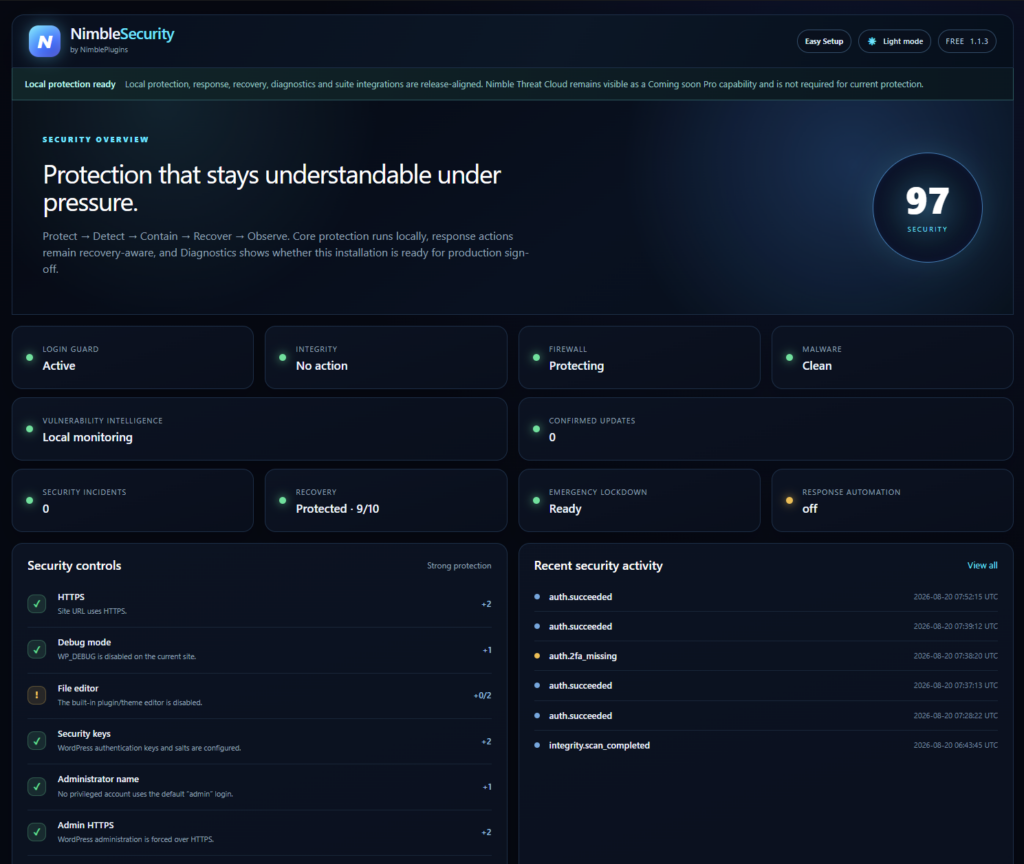Click the FREE 1.1.3 version badge

point(967,41)
